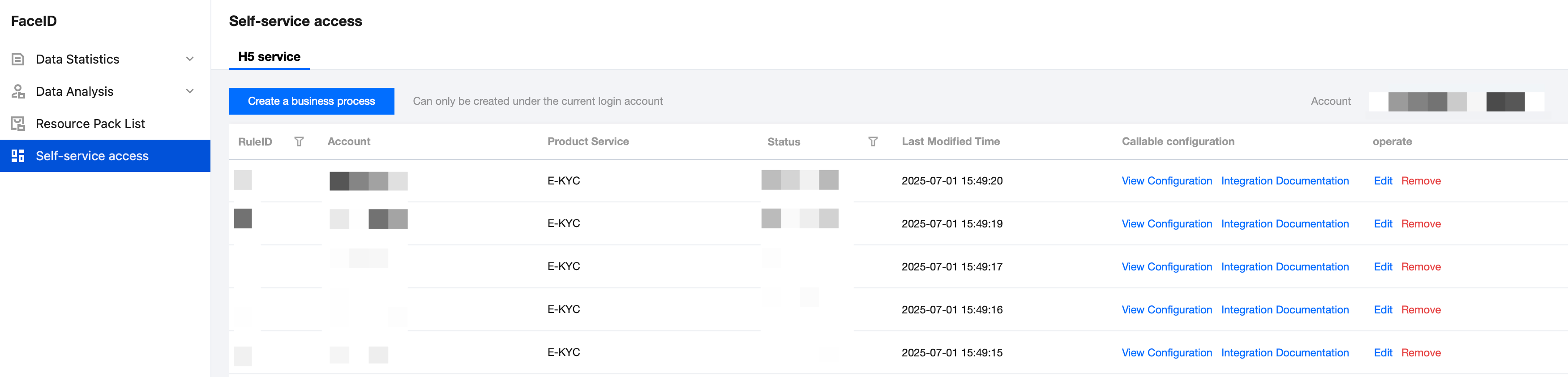Image resolution: width=1568 pixels, height=377 pixels.
Task: Click the Data Analysis sidebar icon
Action: click(18, 91)
